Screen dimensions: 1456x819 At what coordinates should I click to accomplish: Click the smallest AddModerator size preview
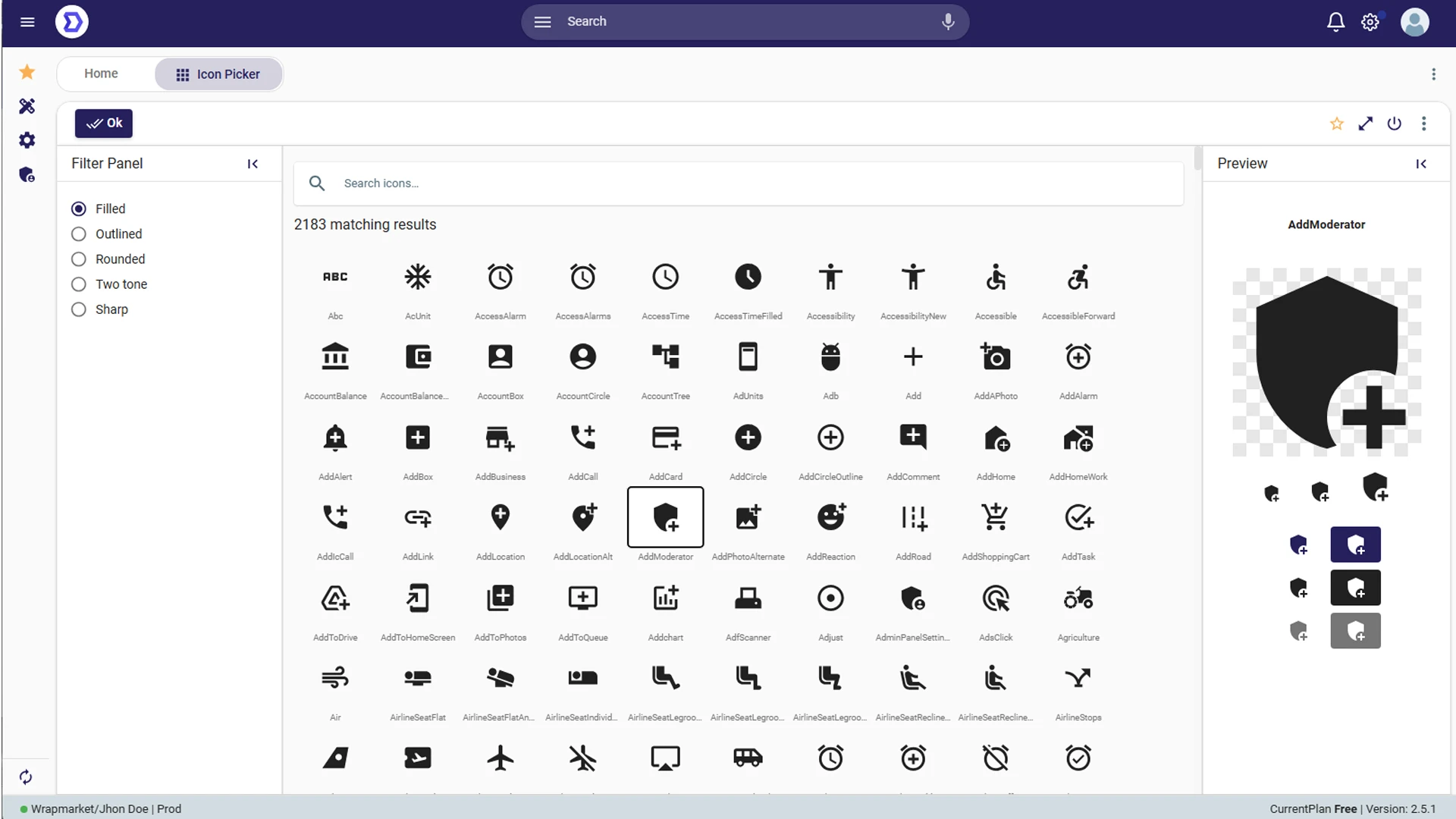[1272, 494]
